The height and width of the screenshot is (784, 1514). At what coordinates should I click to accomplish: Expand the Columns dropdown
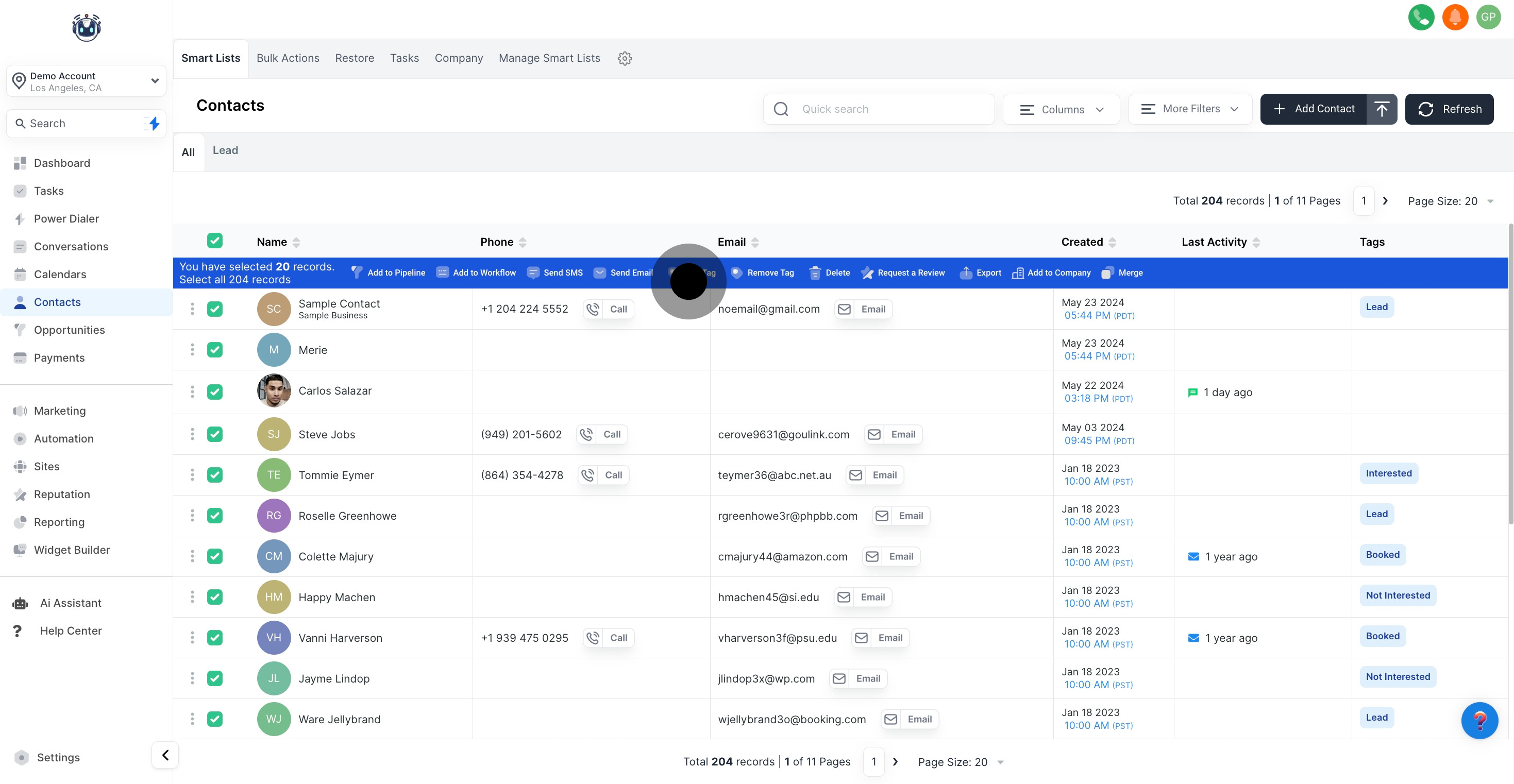(1061, 109)
